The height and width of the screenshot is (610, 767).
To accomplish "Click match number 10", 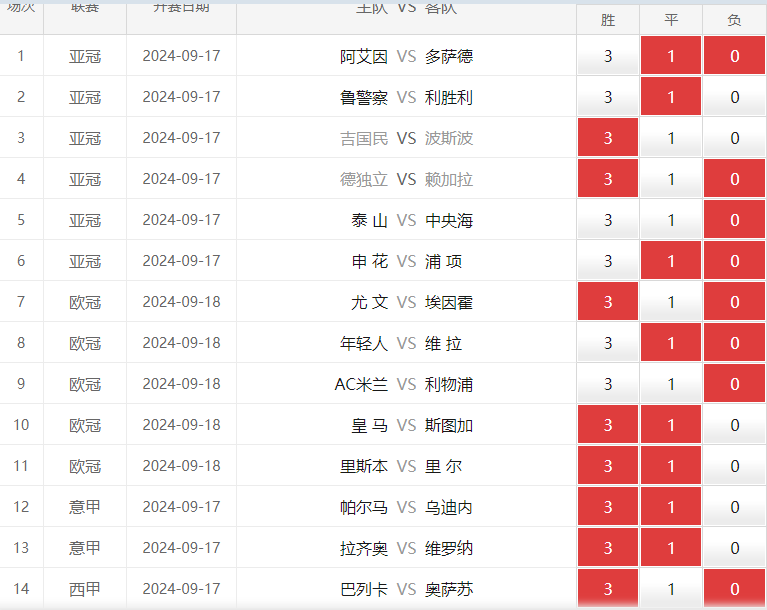I will 21,425.
